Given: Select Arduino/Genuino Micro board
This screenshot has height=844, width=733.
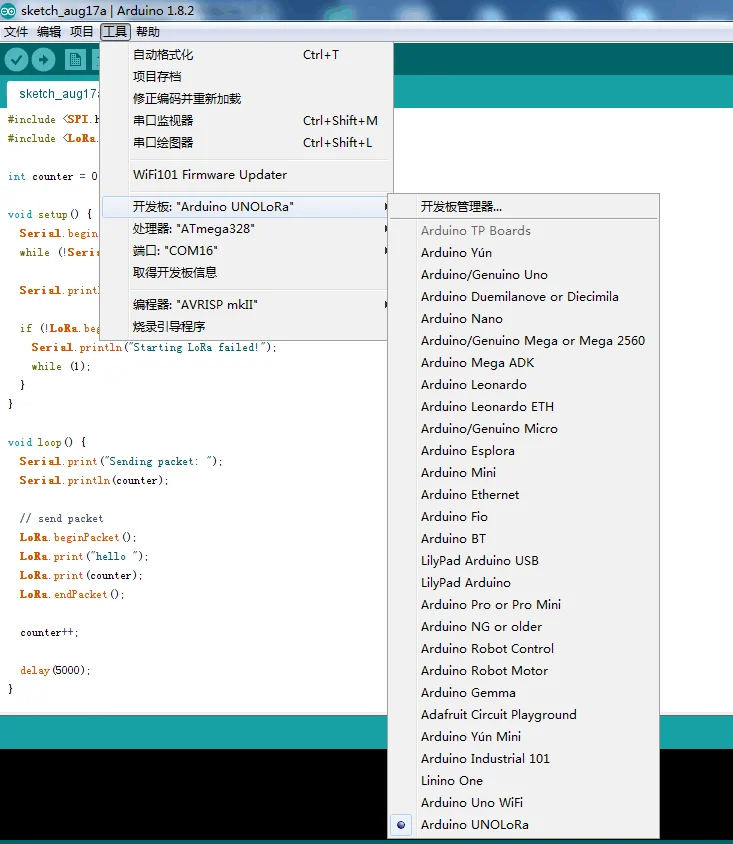Looking at the screenshot, I should click(523, 429).
